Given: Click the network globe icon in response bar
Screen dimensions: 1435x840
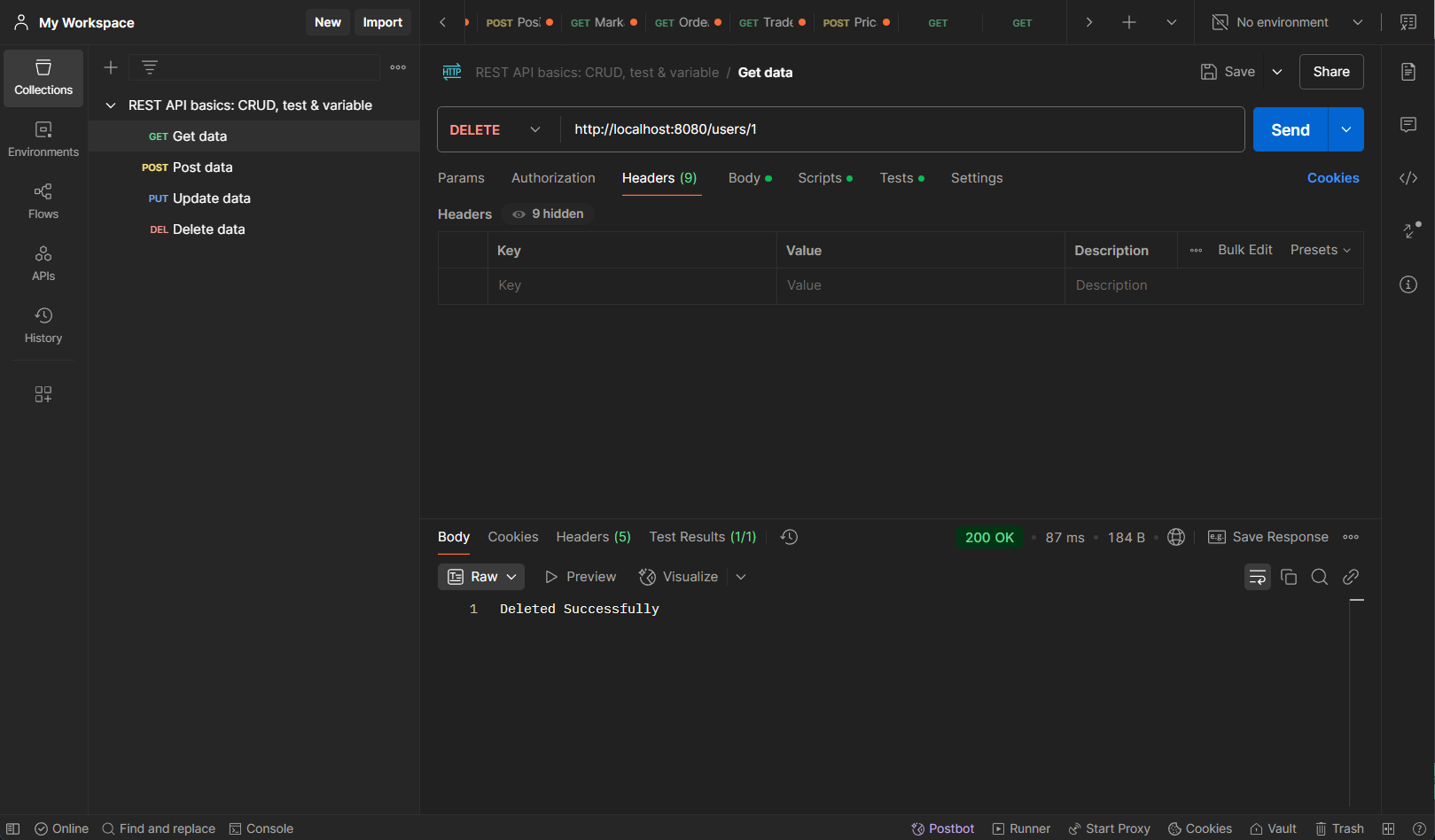Looking at the screenshot, I should pyautogui.click(x=1176, y=537).
